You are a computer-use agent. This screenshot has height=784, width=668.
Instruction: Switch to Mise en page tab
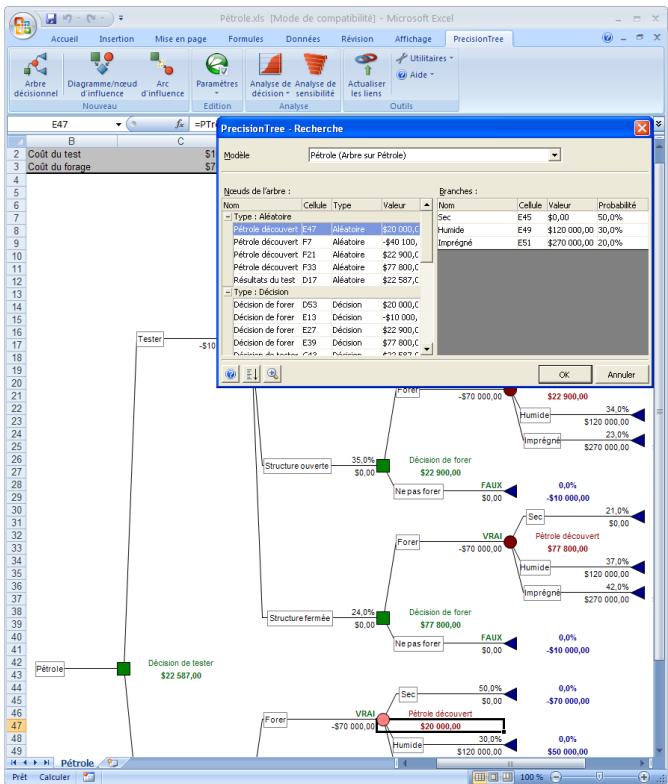[x=180, y=39]
